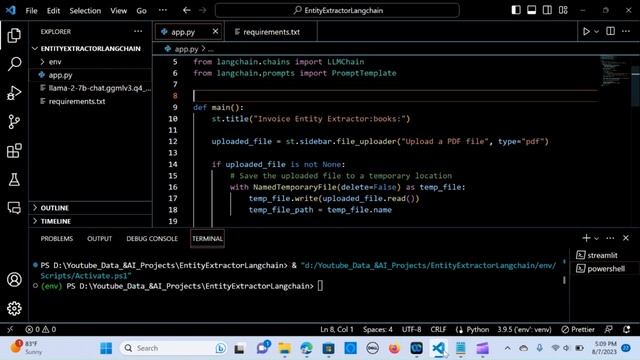Screen dimensions: 640x360
Task: Open remote window indicator in status bar
Action: 10,329
